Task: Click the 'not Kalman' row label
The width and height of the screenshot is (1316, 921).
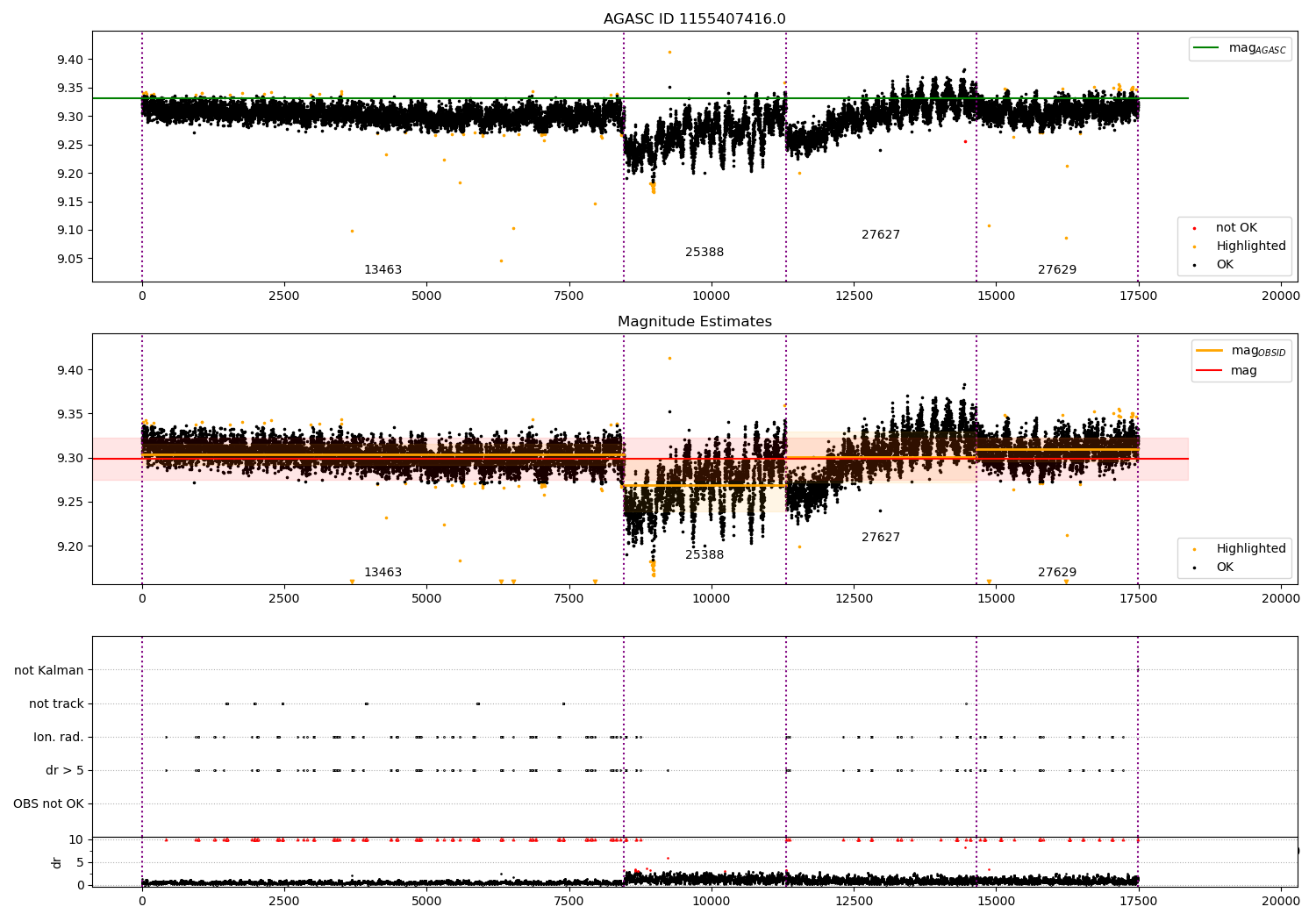Action: click(49, 670)
